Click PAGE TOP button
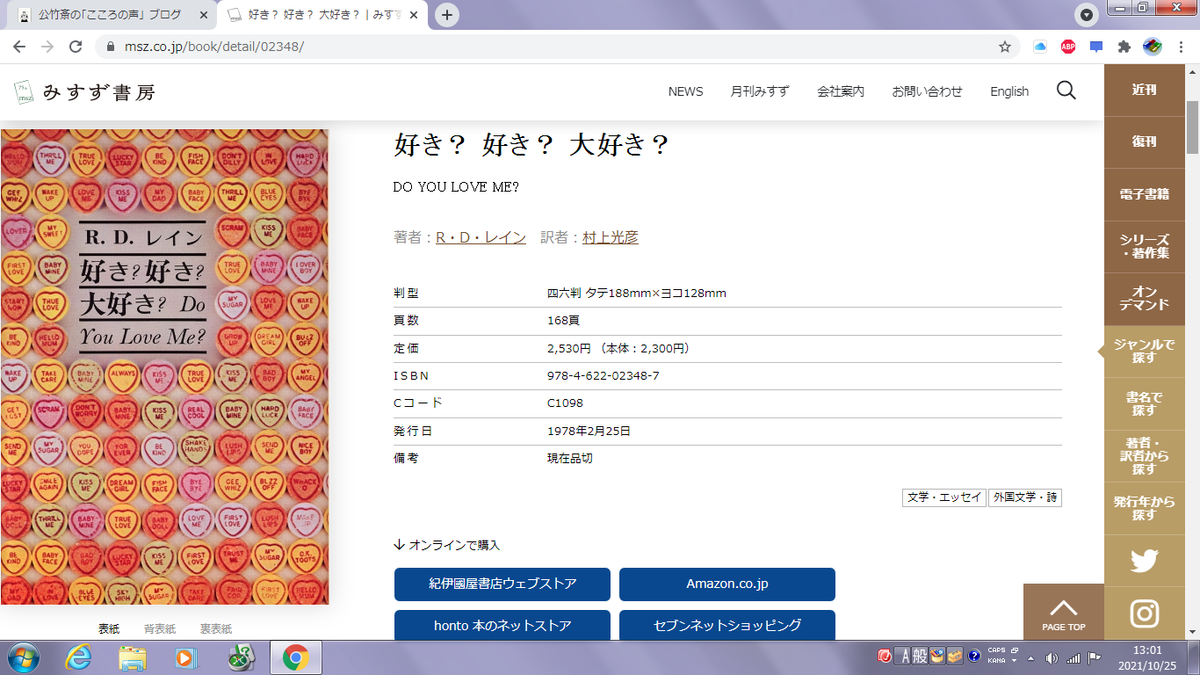Image resolution: width=1200 pixels, height=675 pixels. pos(1063,612)
